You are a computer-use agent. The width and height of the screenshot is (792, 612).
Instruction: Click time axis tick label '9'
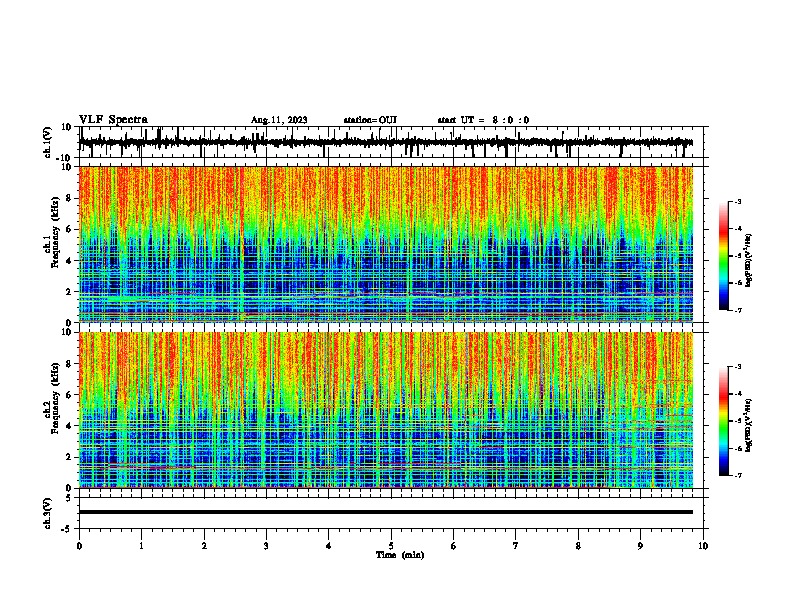[x=640, y=546]
